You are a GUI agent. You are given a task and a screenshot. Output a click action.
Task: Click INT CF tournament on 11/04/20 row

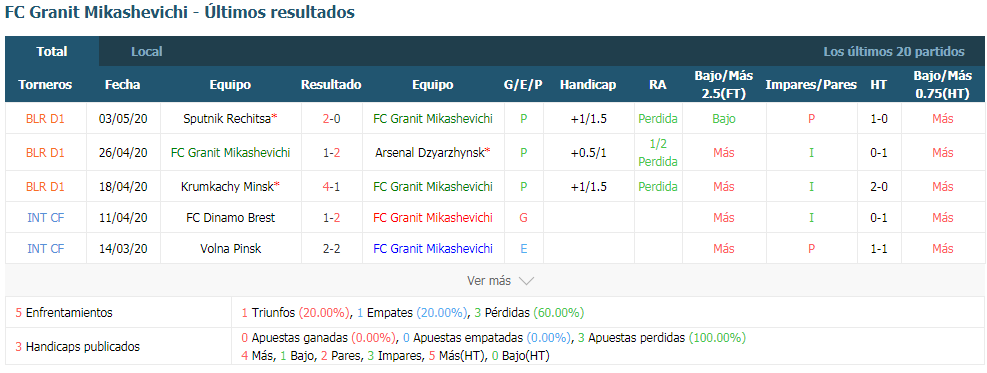pyautogui.click(x=45, y=218)
